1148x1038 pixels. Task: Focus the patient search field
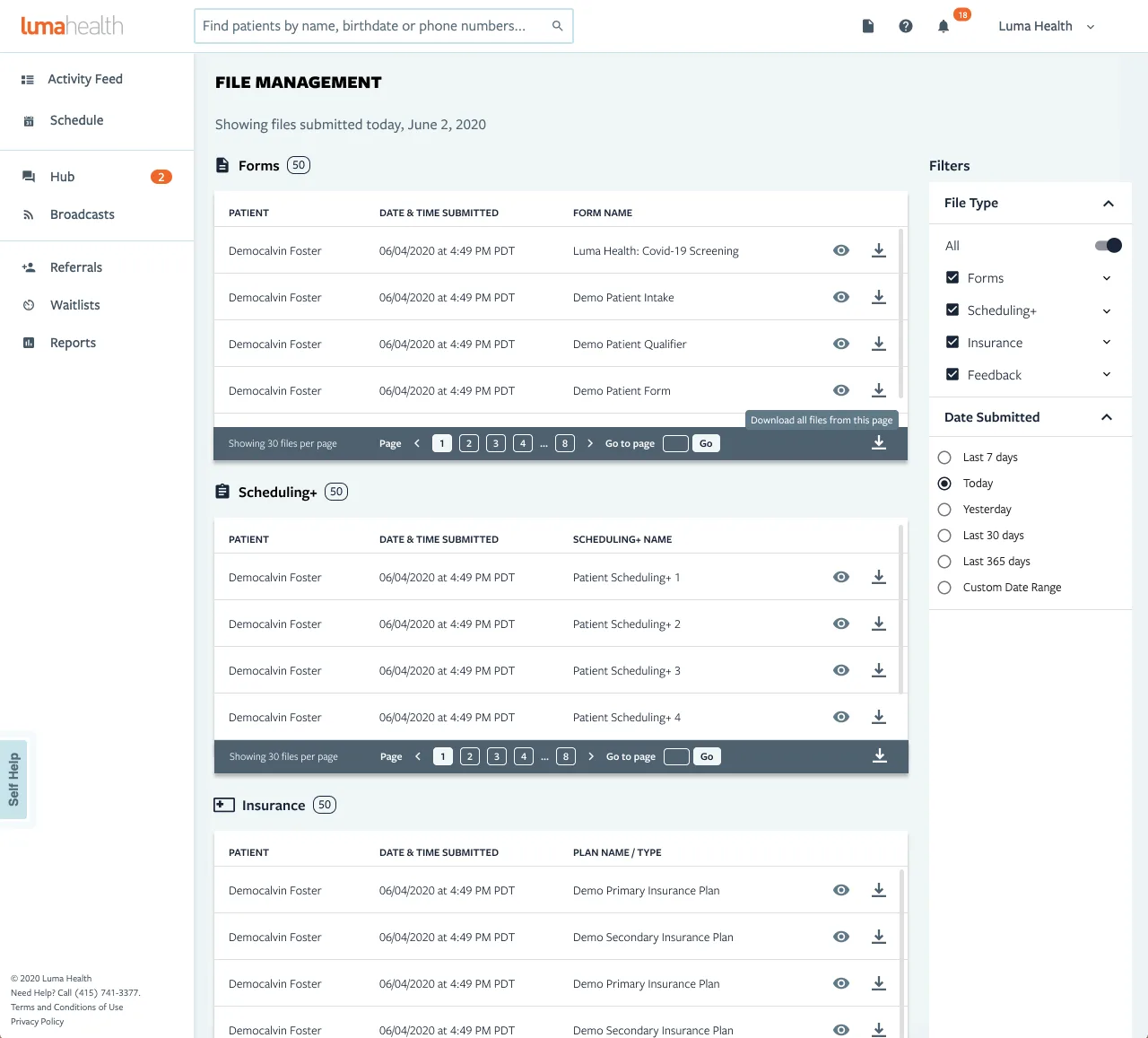pos(384,26)
